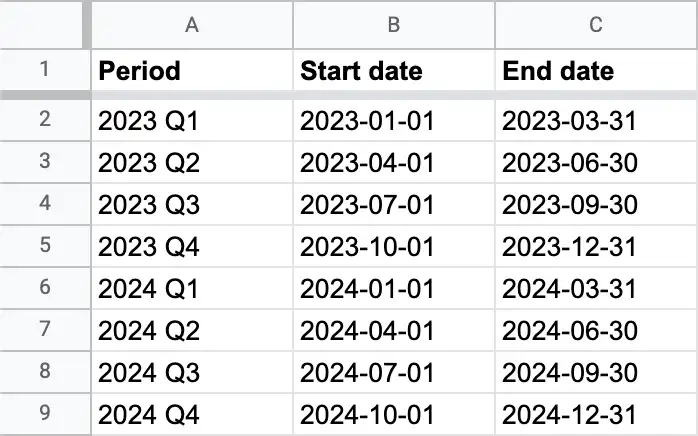The height and width of the screenshot is (436, 698).
Task: Select row 1 header
Action: tap(44, 71)
